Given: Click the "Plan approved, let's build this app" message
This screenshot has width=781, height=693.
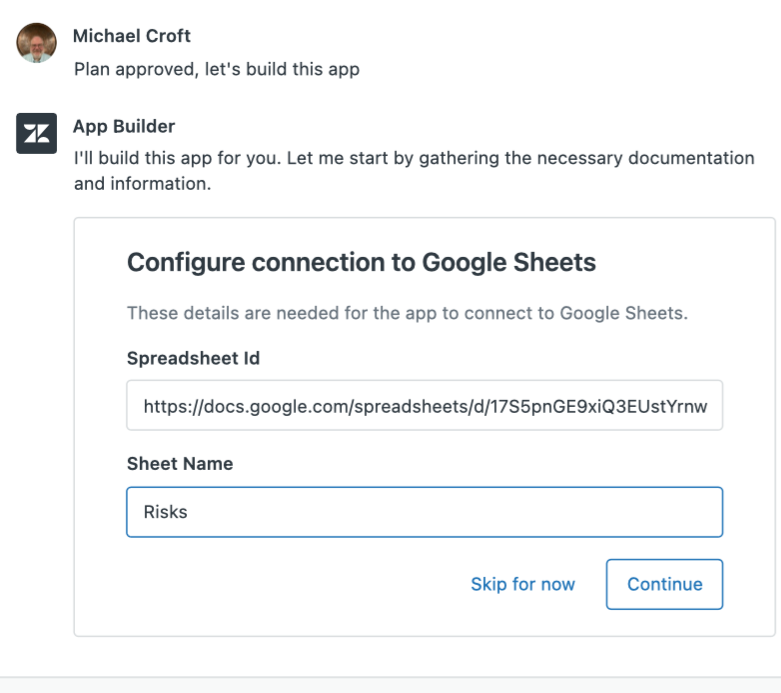Looking at the screenshot, I should pos(217,70).
